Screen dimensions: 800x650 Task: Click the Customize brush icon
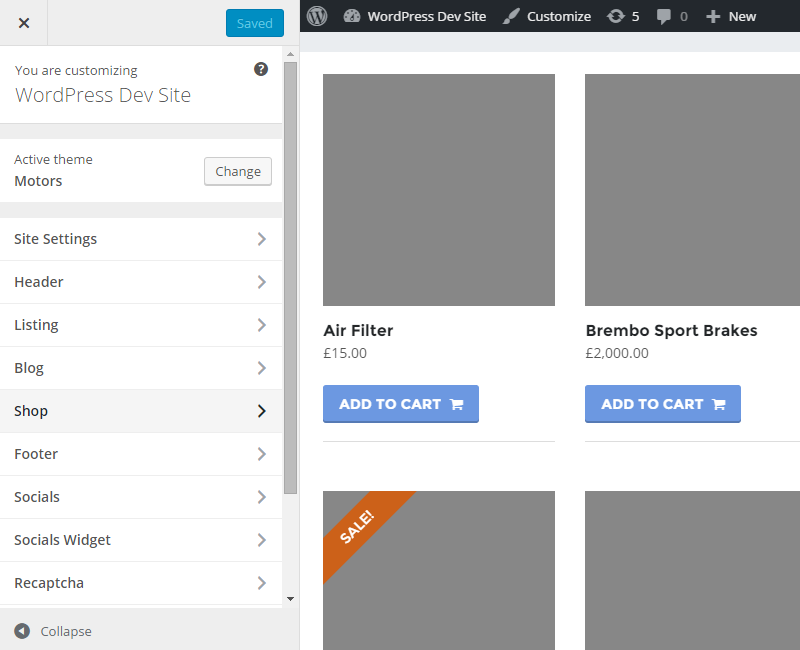(511, 16)
